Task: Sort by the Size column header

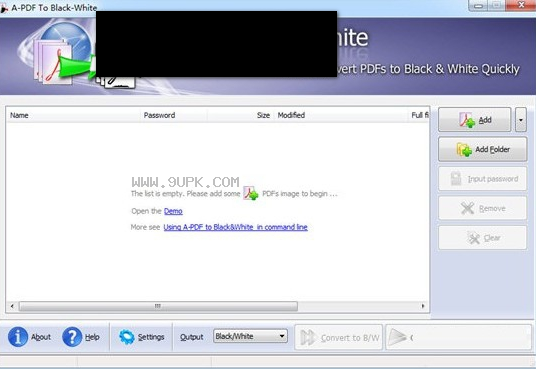Action: coord(240,115)
